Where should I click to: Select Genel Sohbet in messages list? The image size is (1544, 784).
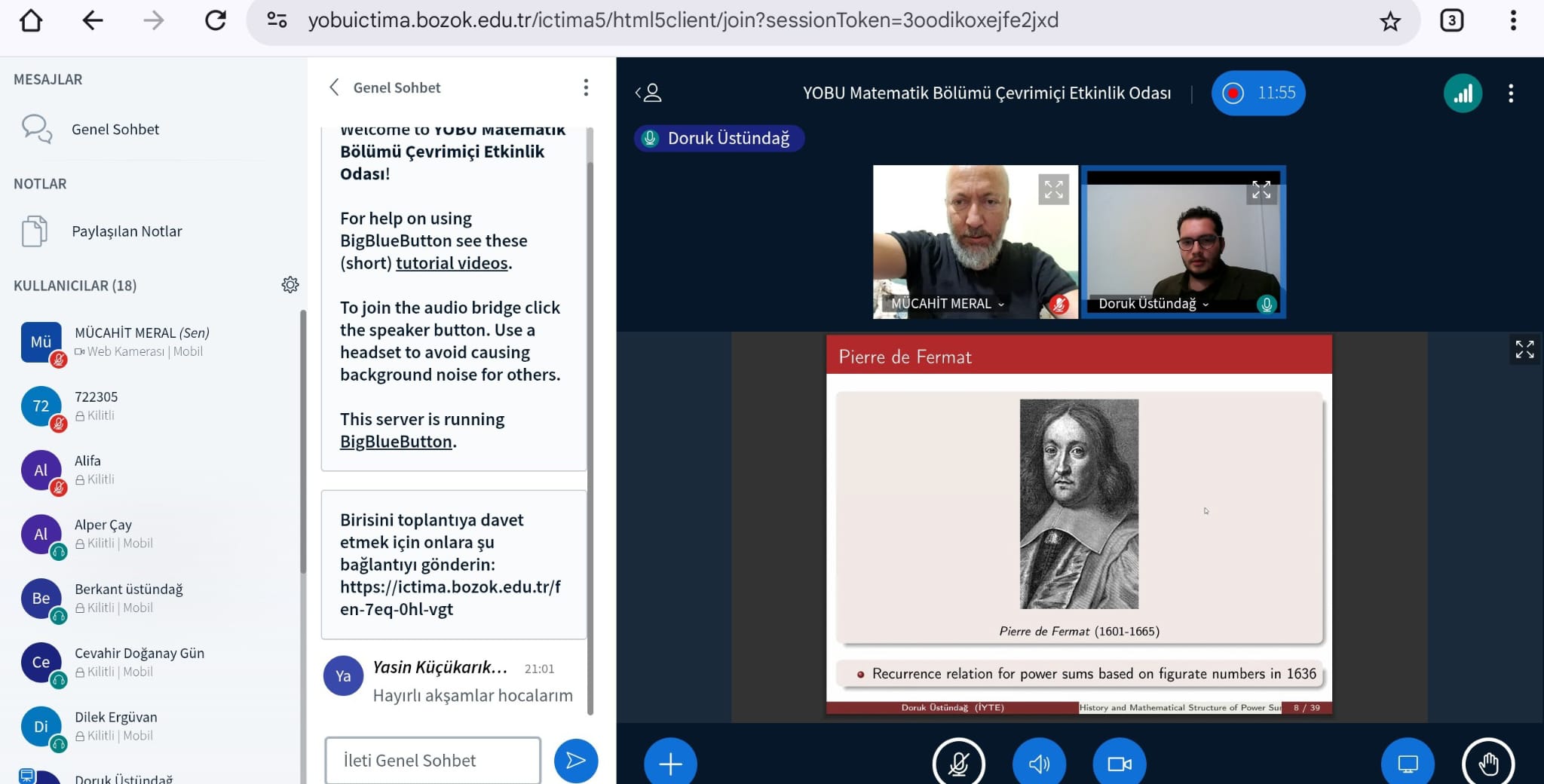(115, 130)
